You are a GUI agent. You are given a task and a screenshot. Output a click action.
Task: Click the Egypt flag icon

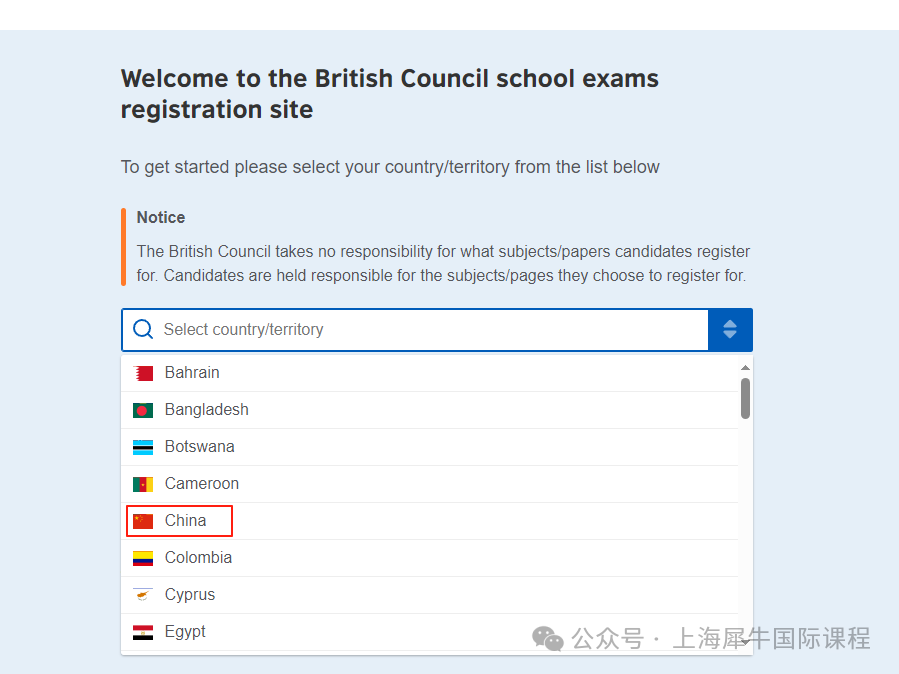[143, 632]
